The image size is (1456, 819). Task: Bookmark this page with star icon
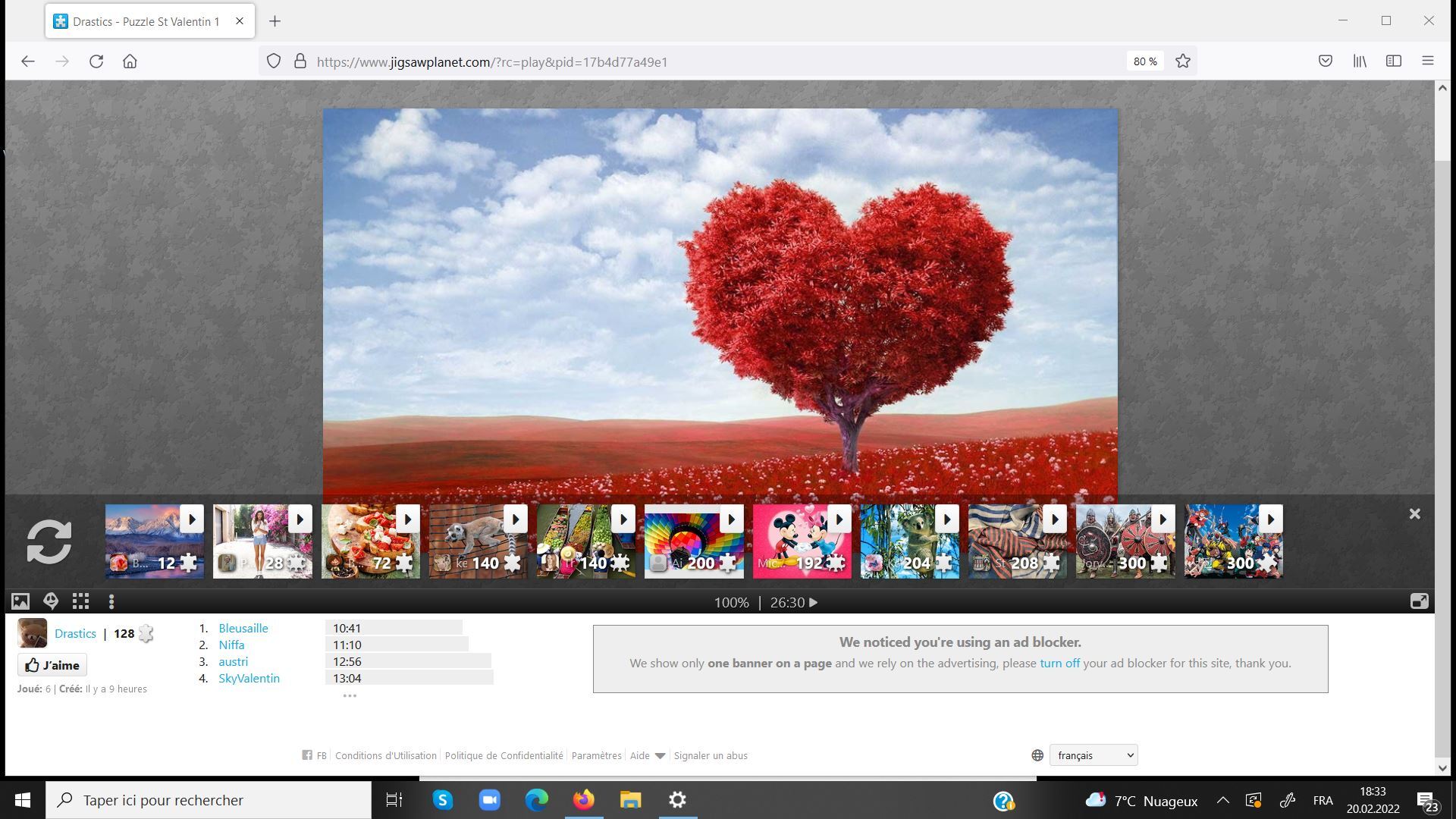point(1182,61)
